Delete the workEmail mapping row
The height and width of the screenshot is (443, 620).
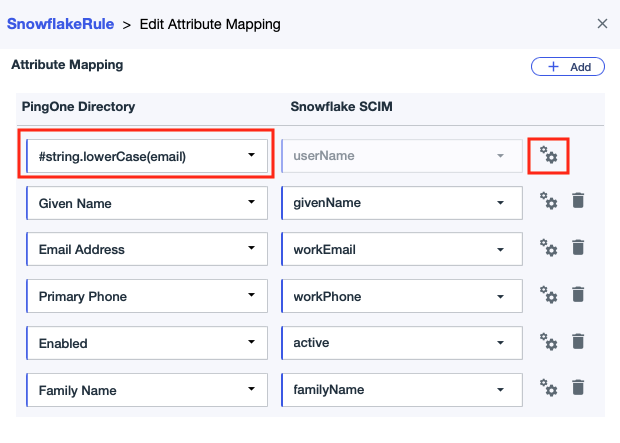pyautogui.click(x=578, y=248)
